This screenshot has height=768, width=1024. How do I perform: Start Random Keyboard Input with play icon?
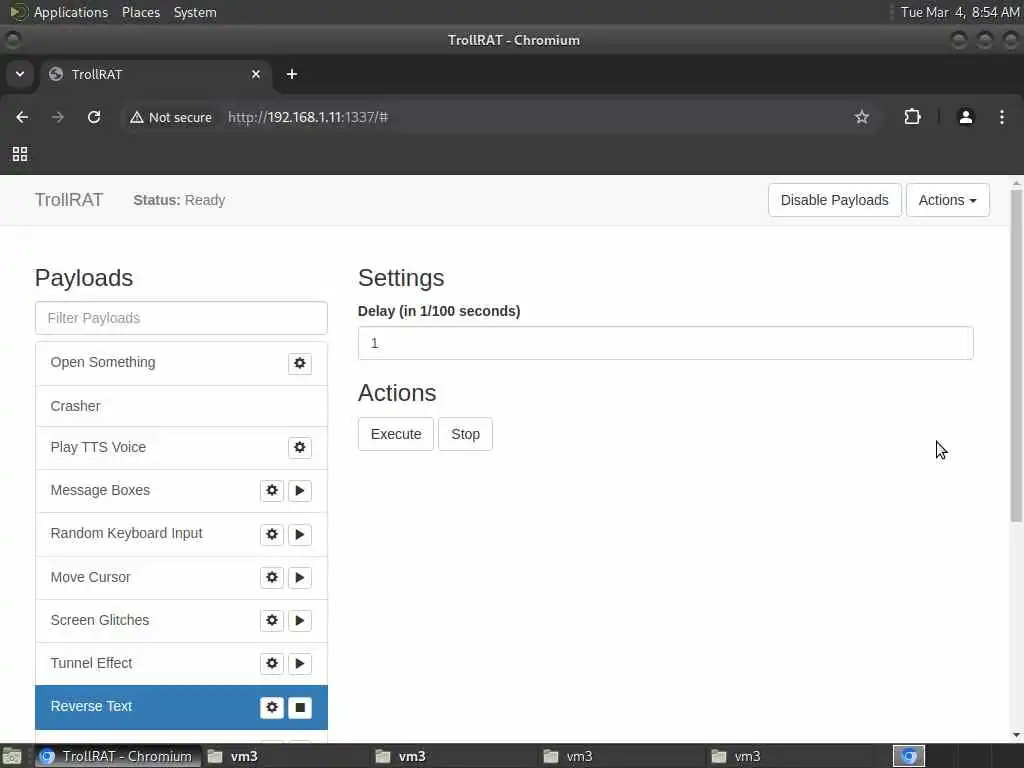300,534
